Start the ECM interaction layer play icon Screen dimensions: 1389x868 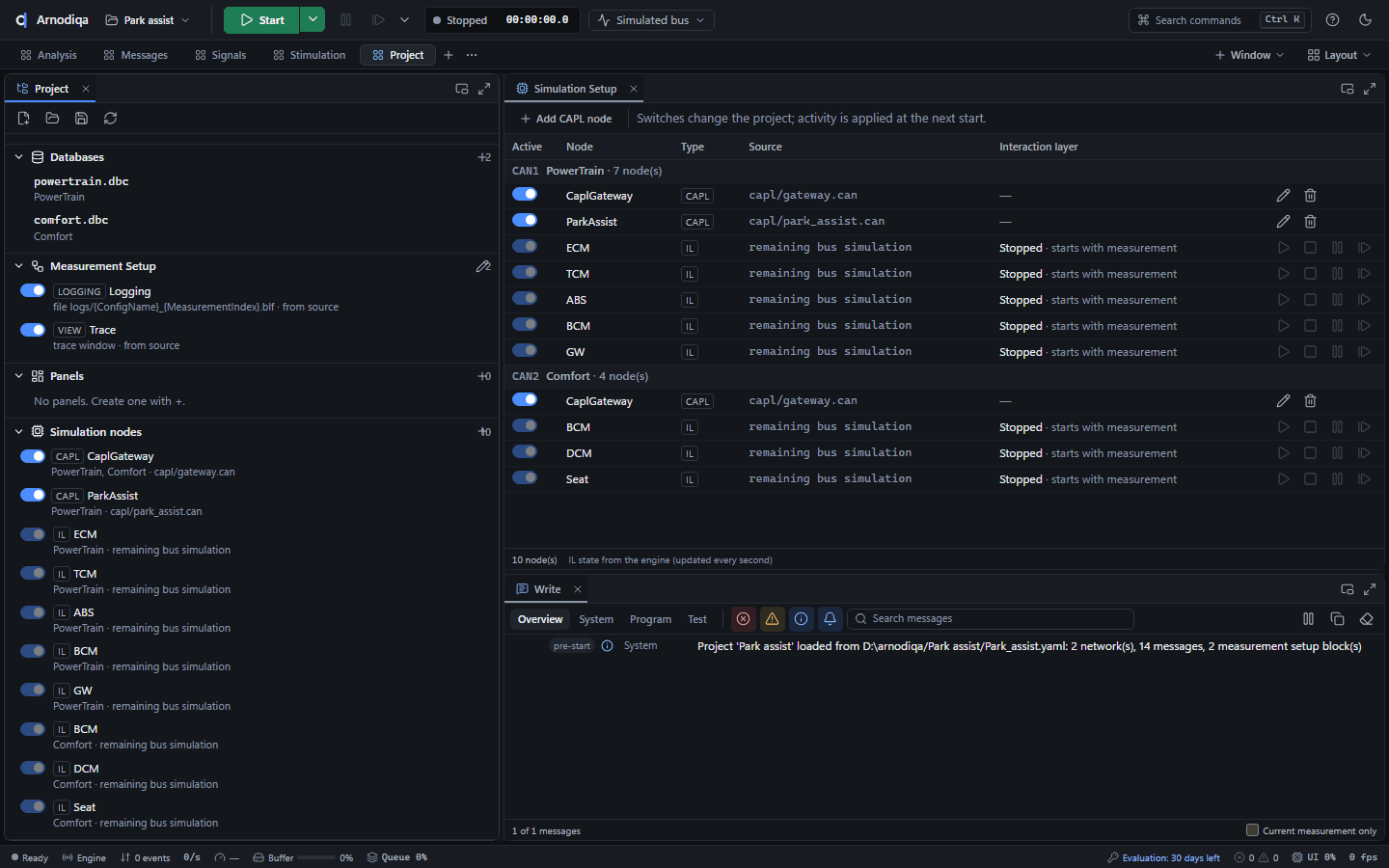(1283, 248)
